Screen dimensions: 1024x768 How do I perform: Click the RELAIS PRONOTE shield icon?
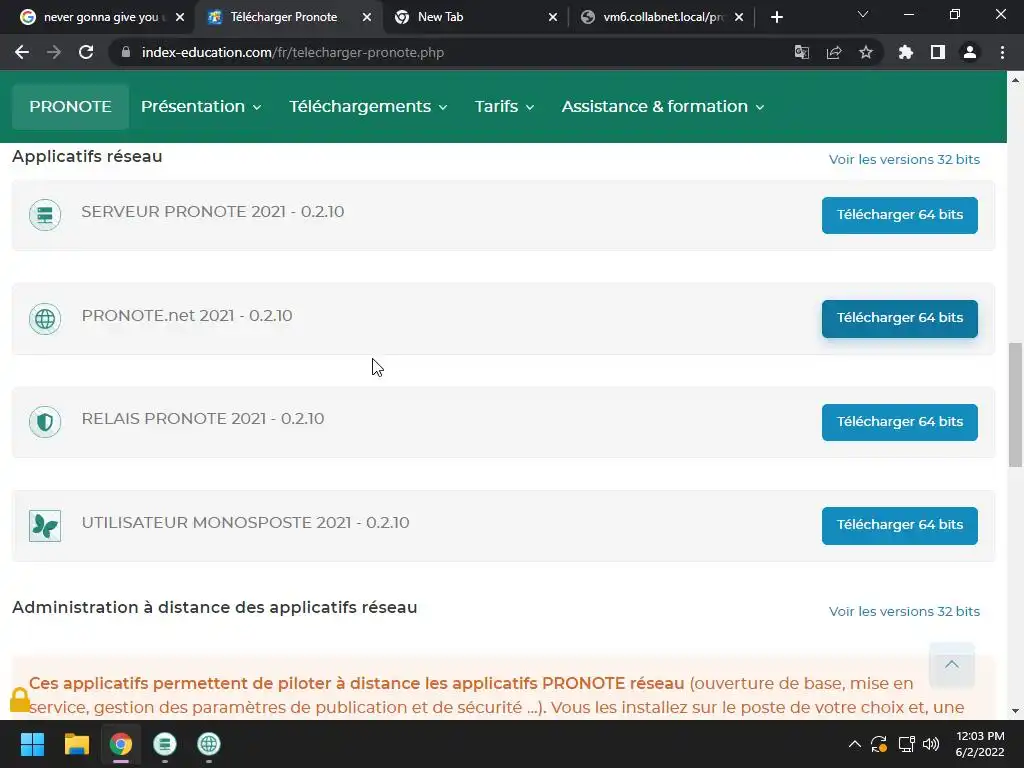tap(45, 422)
